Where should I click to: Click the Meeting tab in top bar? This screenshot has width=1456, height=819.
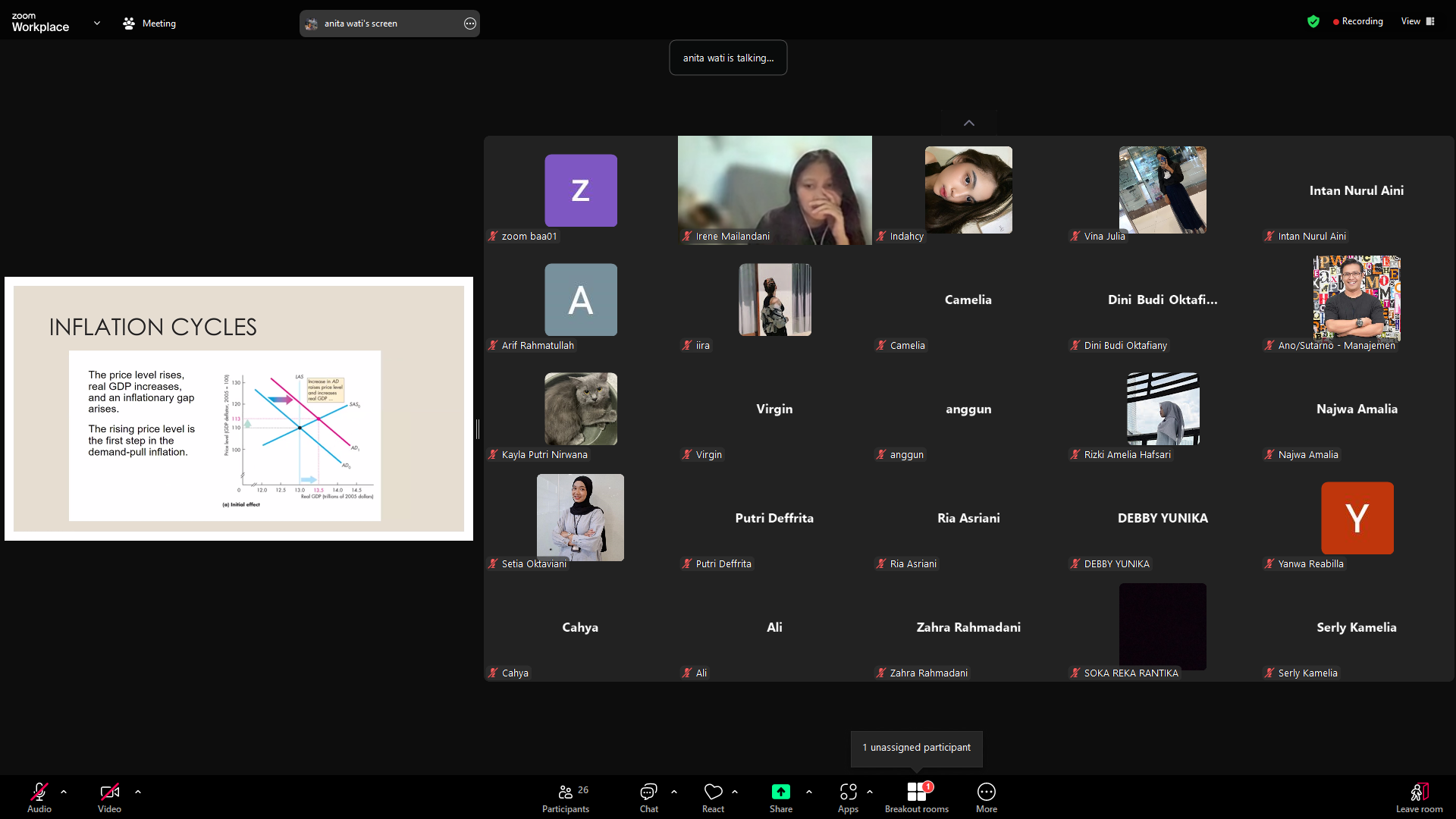point(149,24)
